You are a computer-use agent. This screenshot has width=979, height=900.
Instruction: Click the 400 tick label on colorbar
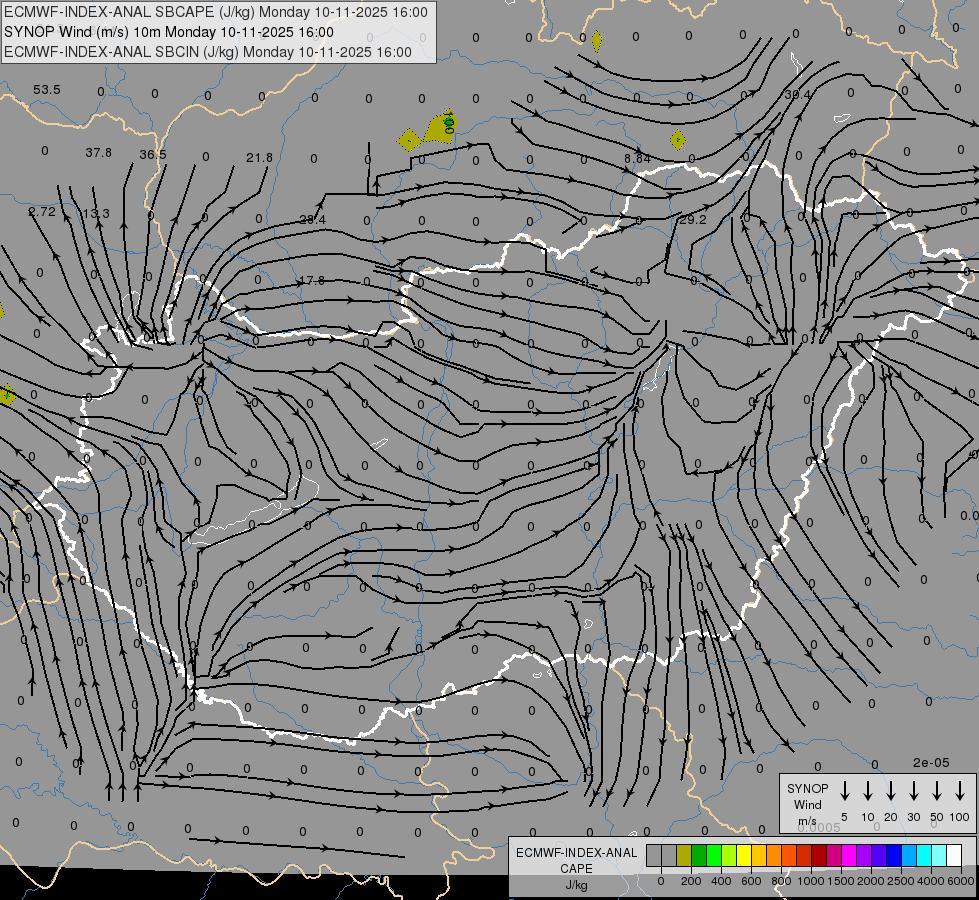pyautogui.click(x=721, y=881)
